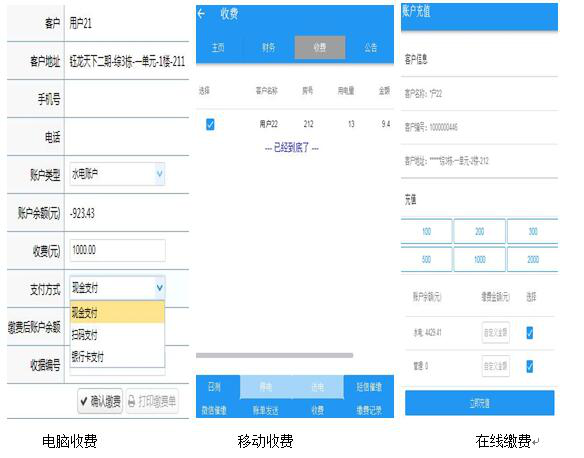Screen dimensions: 584x458
Task: Click the gray horizontal scrollbar under list
Action: click(x=274, y=355)
